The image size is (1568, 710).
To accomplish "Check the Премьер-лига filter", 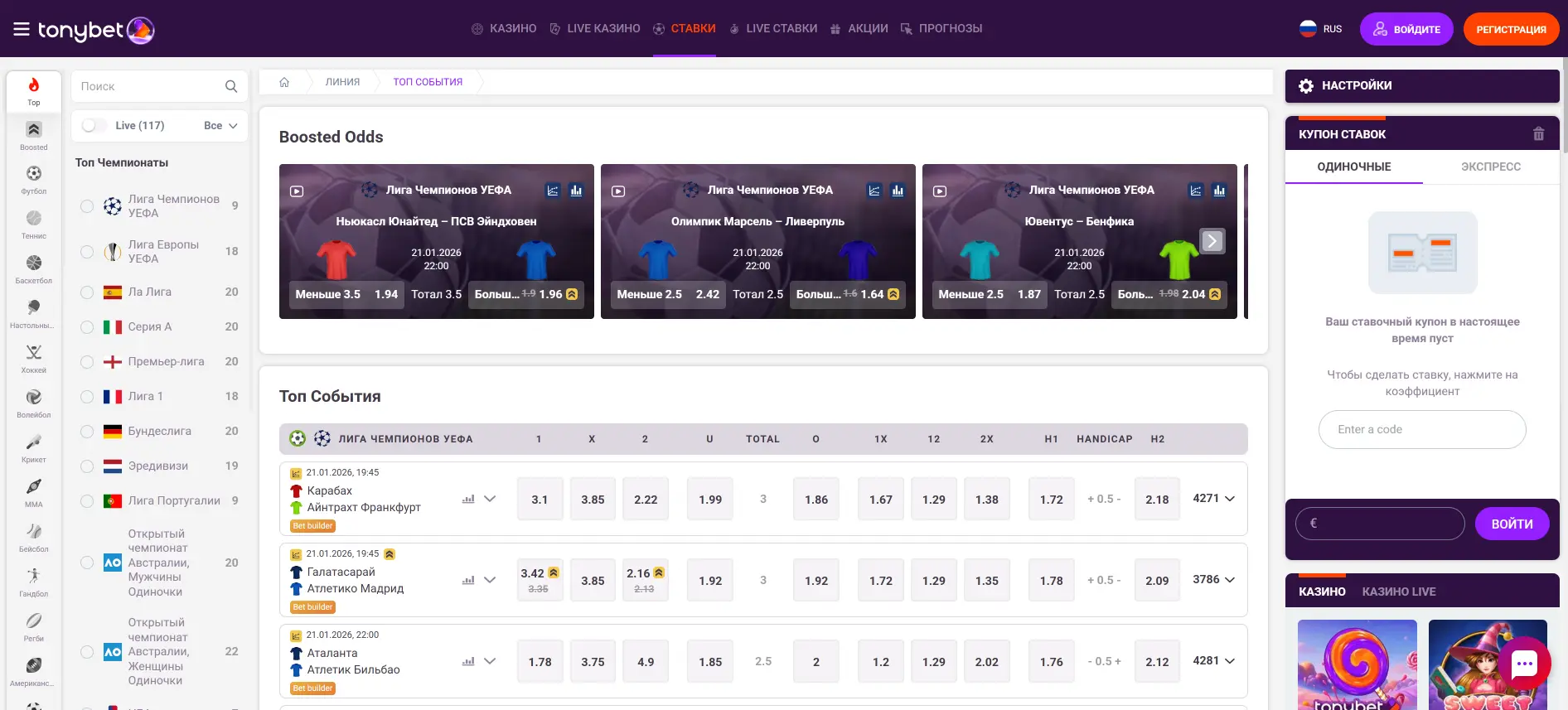I will click(87, 362).
